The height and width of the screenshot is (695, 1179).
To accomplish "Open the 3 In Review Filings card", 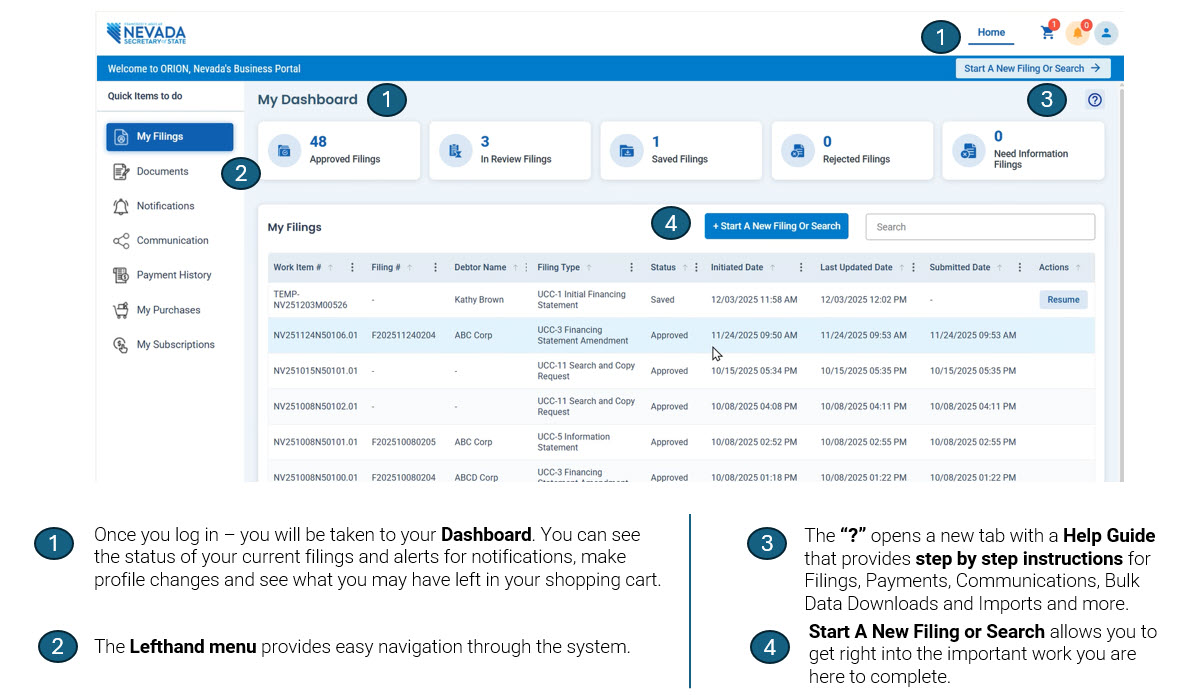I will click(510, 150).
